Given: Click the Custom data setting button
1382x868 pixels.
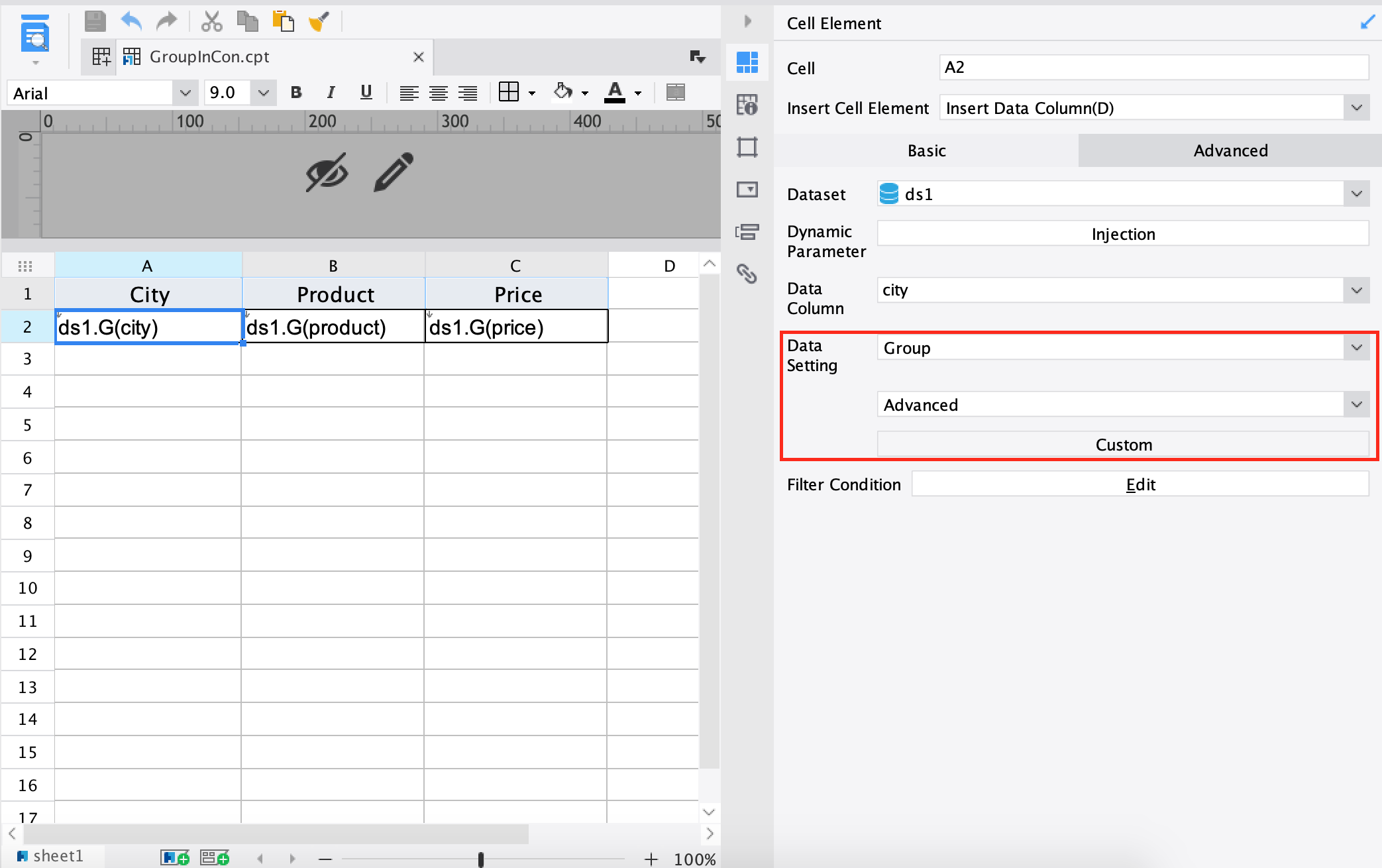Looking at the screenshot, I should [x=1122, y=444].
